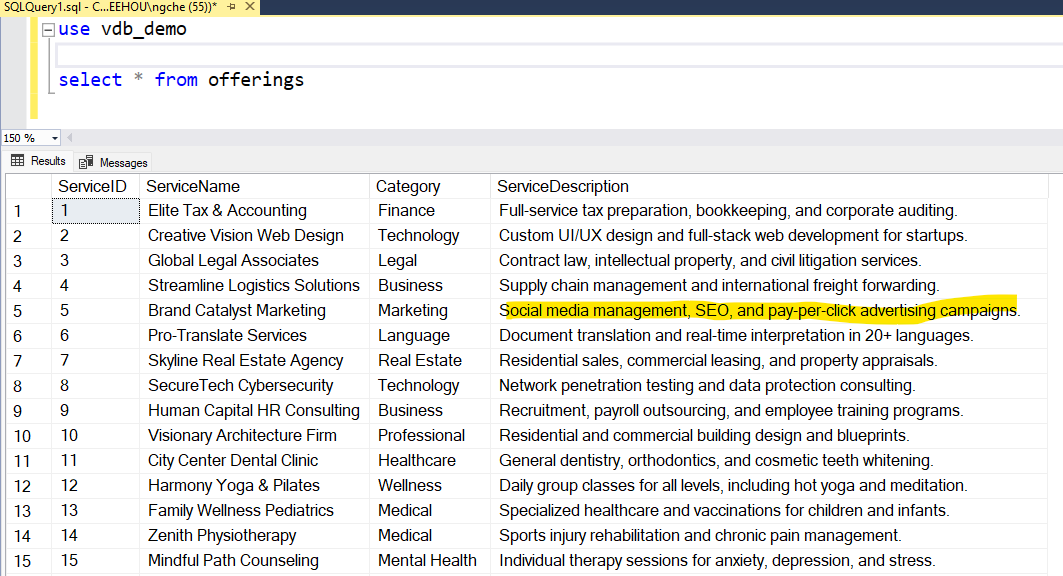
Task: Click the ServiceID column header
Action: (x=92, y=186)
